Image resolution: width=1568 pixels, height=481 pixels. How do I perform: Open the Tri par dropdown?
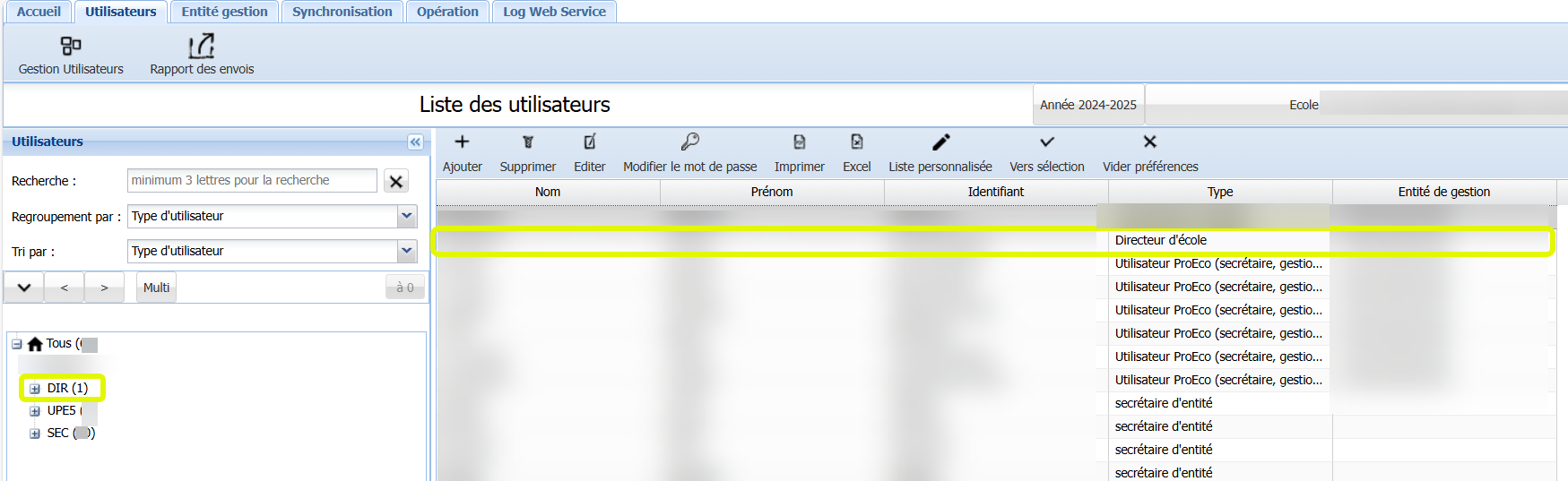[407, 251]
